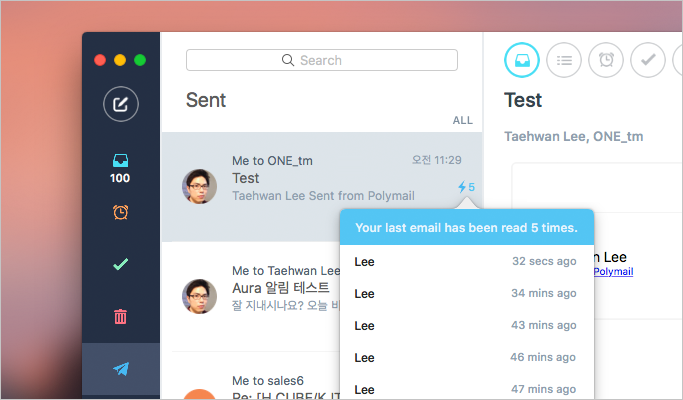The image size is (683, 400).
Task: Click the ALL filter label
Action: click(x=463, y=120)
